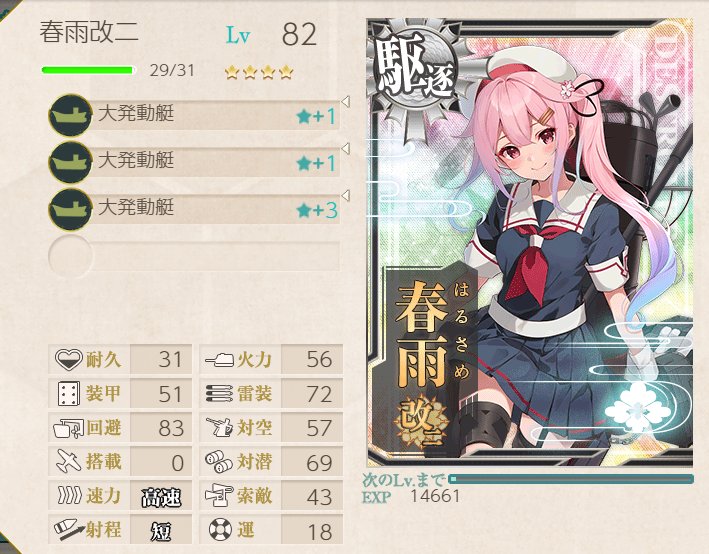Click the four-star rating row
Screen dimensions: 709x554
259,72
